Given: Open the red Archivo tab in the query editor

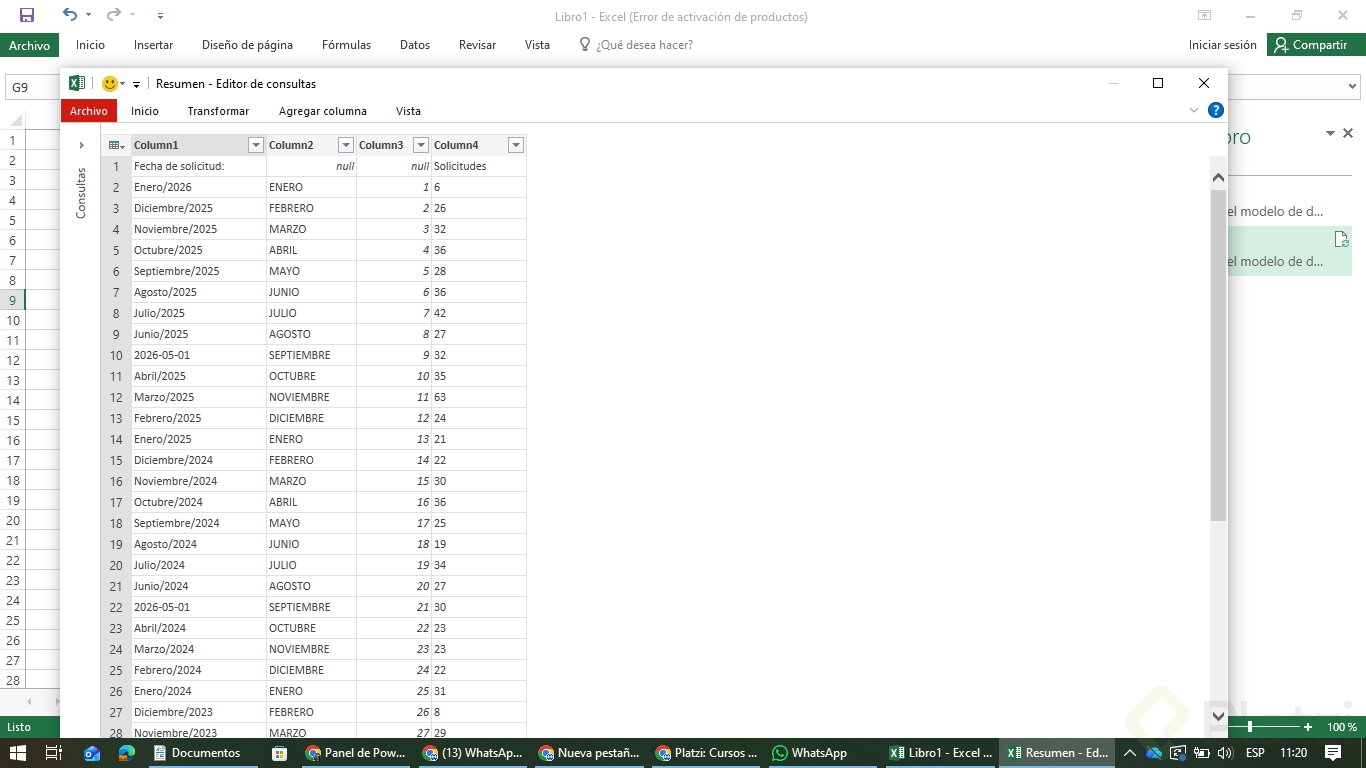Looking at the screenshot, I should (89, 111).
